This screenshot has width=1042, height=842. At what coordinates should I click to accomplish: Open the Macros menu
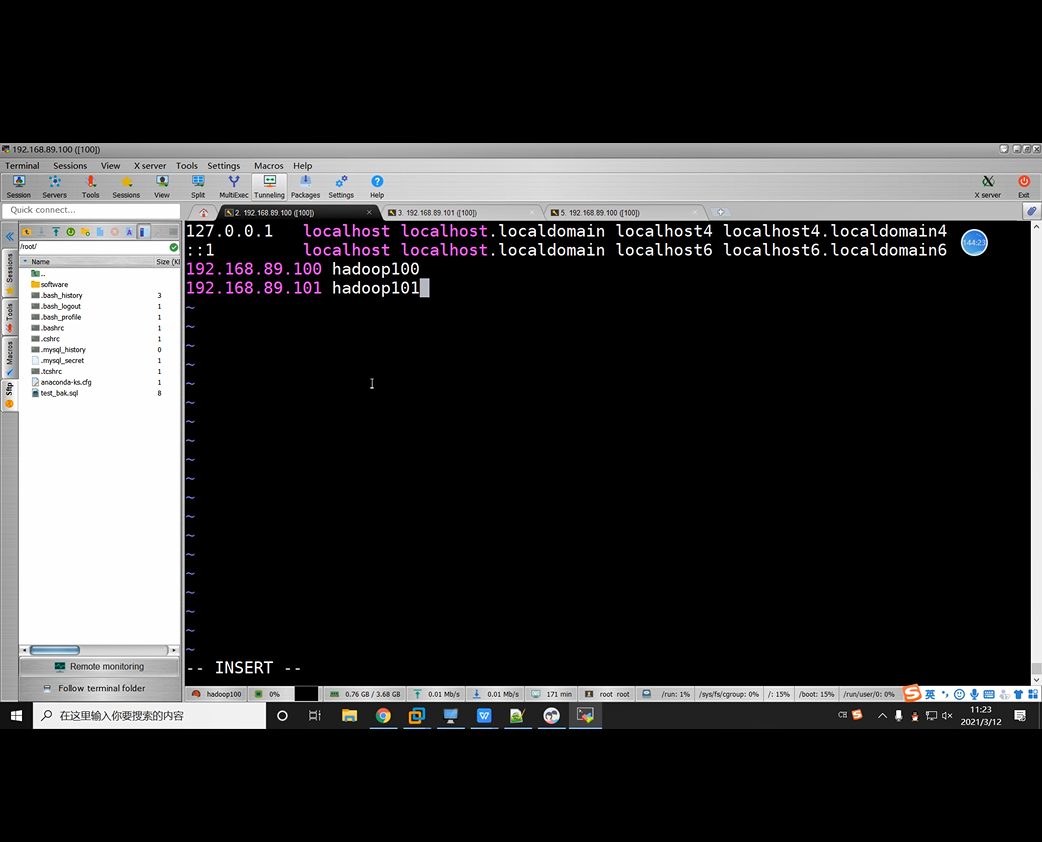(x=268, y=165)
